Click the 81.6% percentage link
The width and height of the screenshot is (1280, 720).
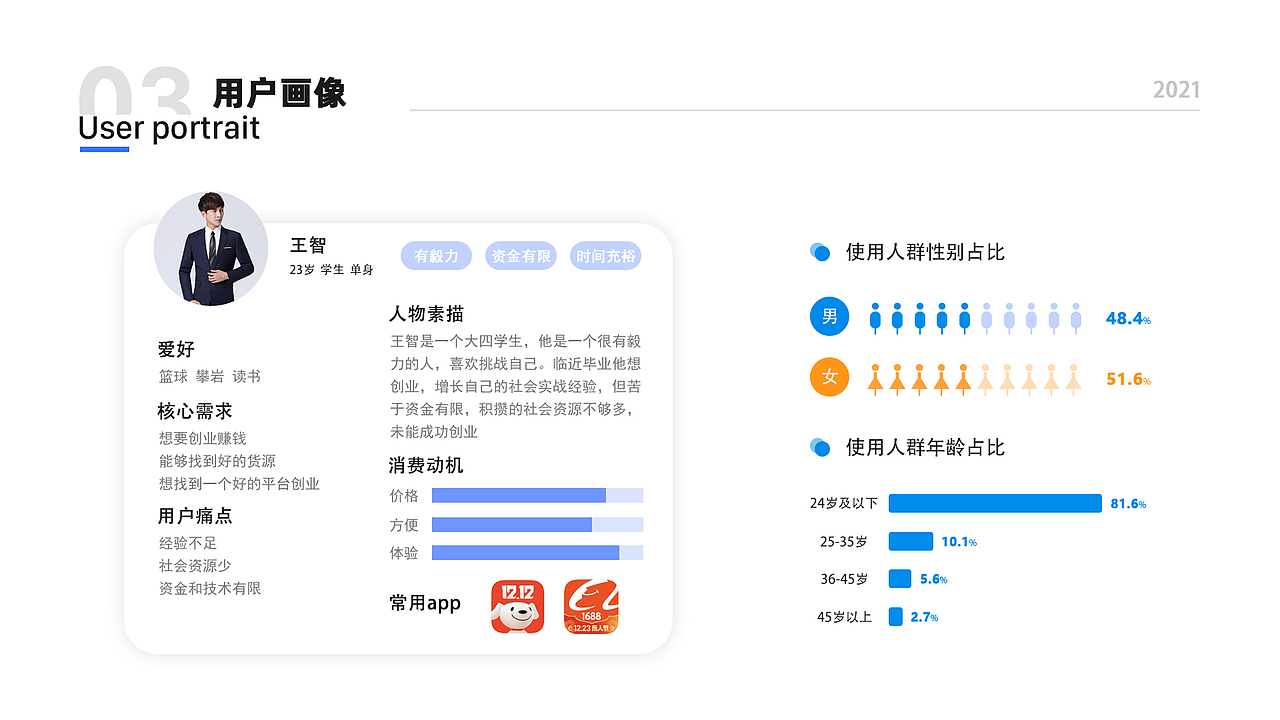pos(1126,503)
